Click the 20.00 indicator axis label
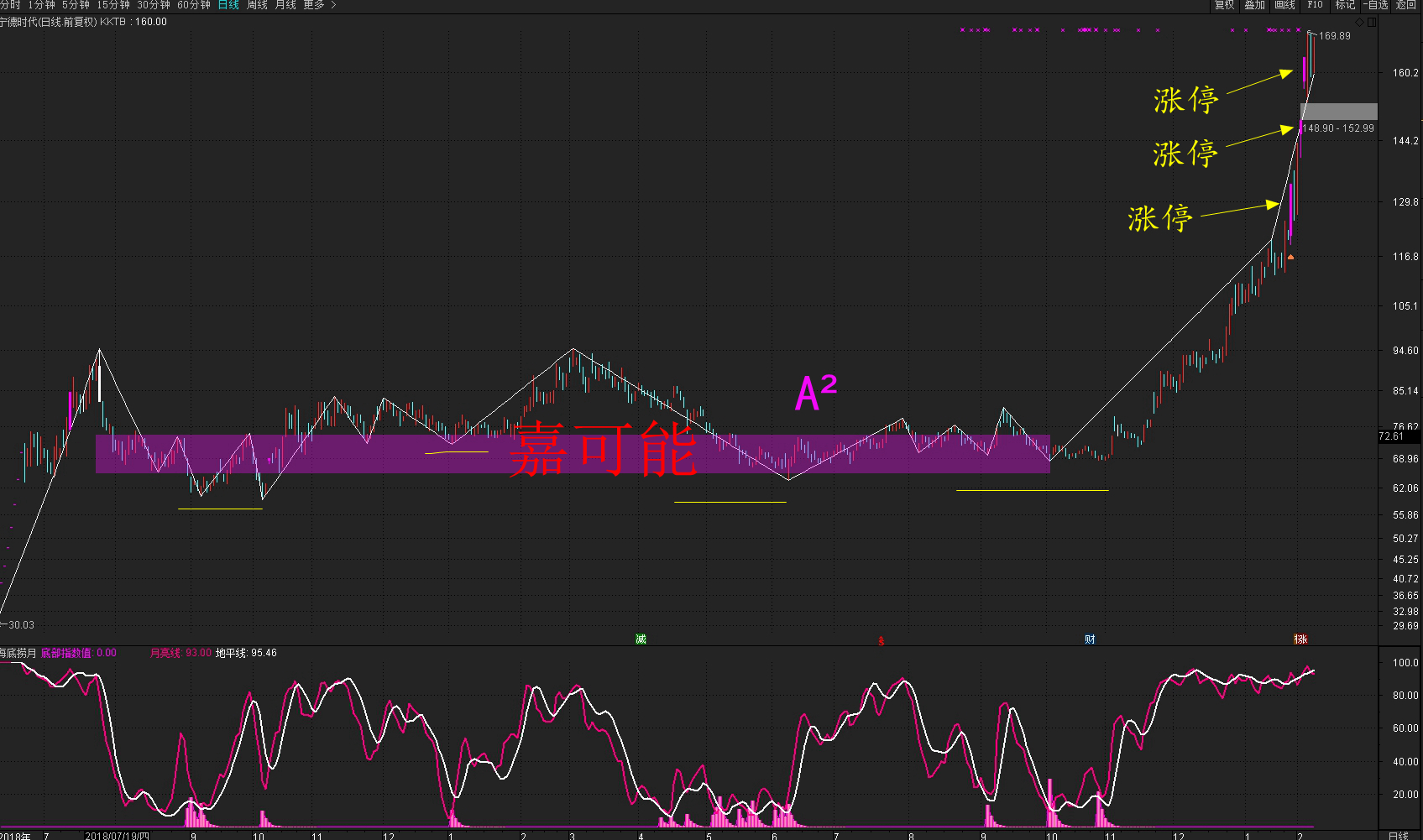The image size is (1423, 840). [1405, 795]
